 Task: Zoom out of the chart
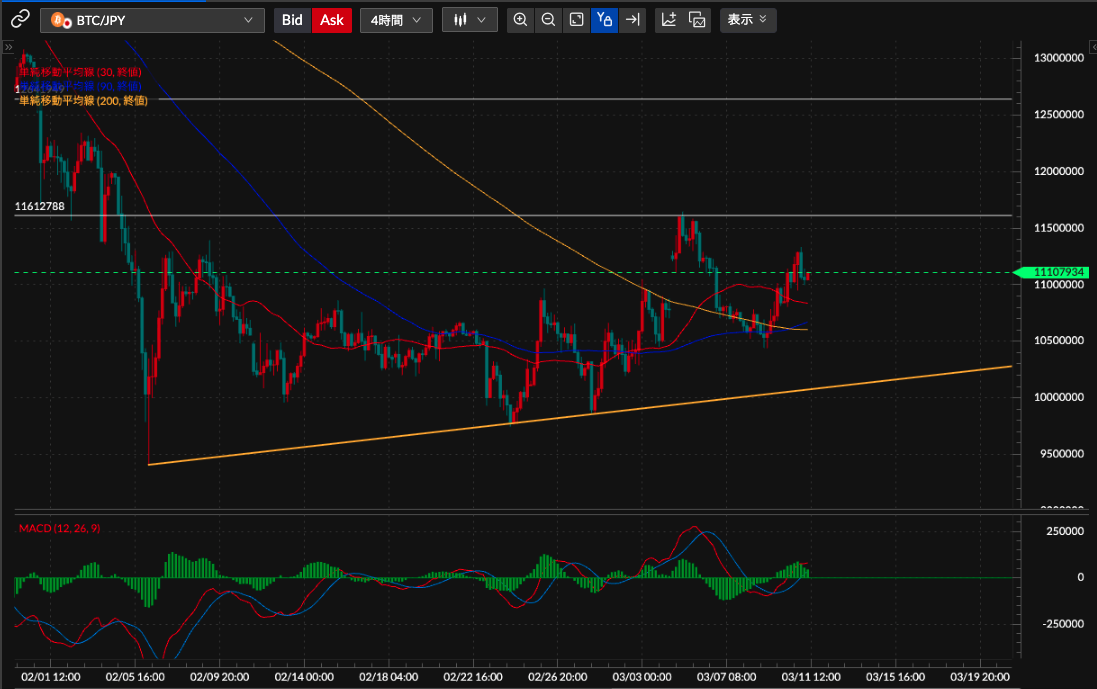(548, 20)
